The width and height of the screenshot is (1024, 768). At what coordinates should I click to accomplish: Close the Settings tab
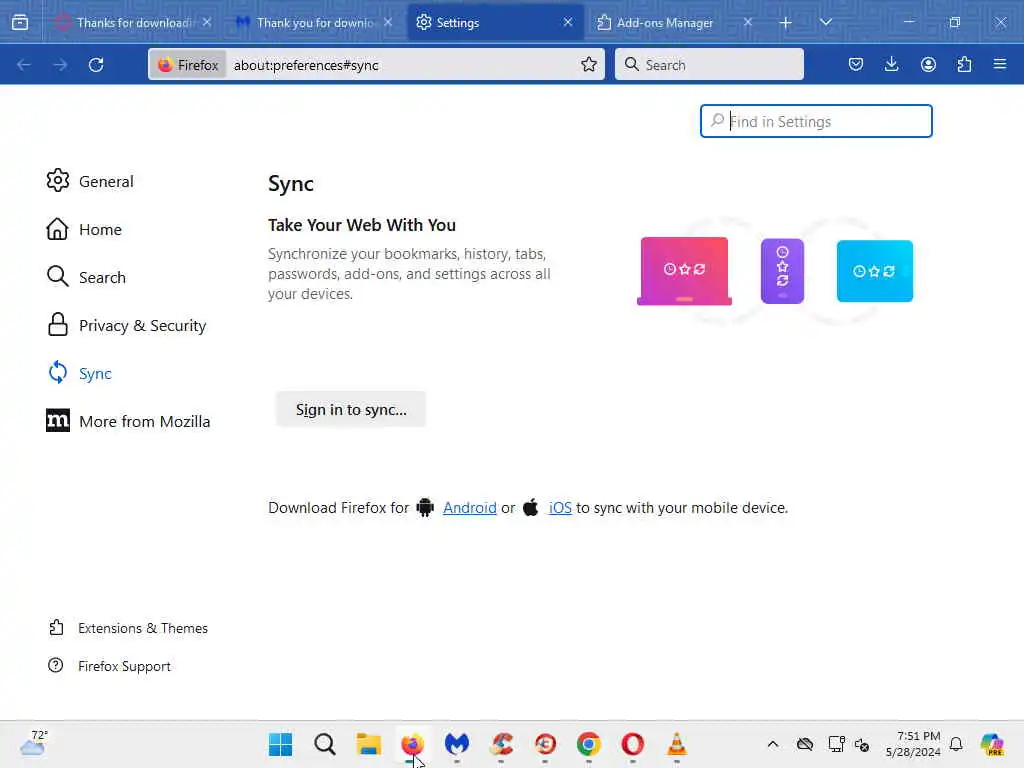(x=568, y=23)
